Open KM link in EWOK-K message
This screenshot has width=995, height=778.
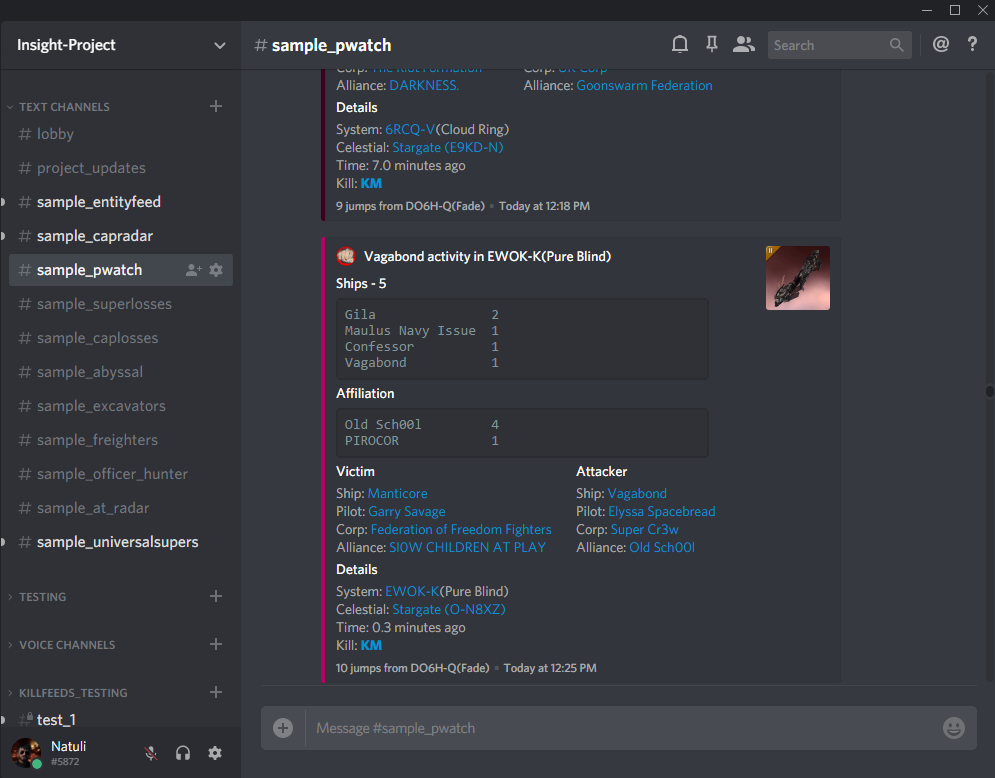click(371, 645)
